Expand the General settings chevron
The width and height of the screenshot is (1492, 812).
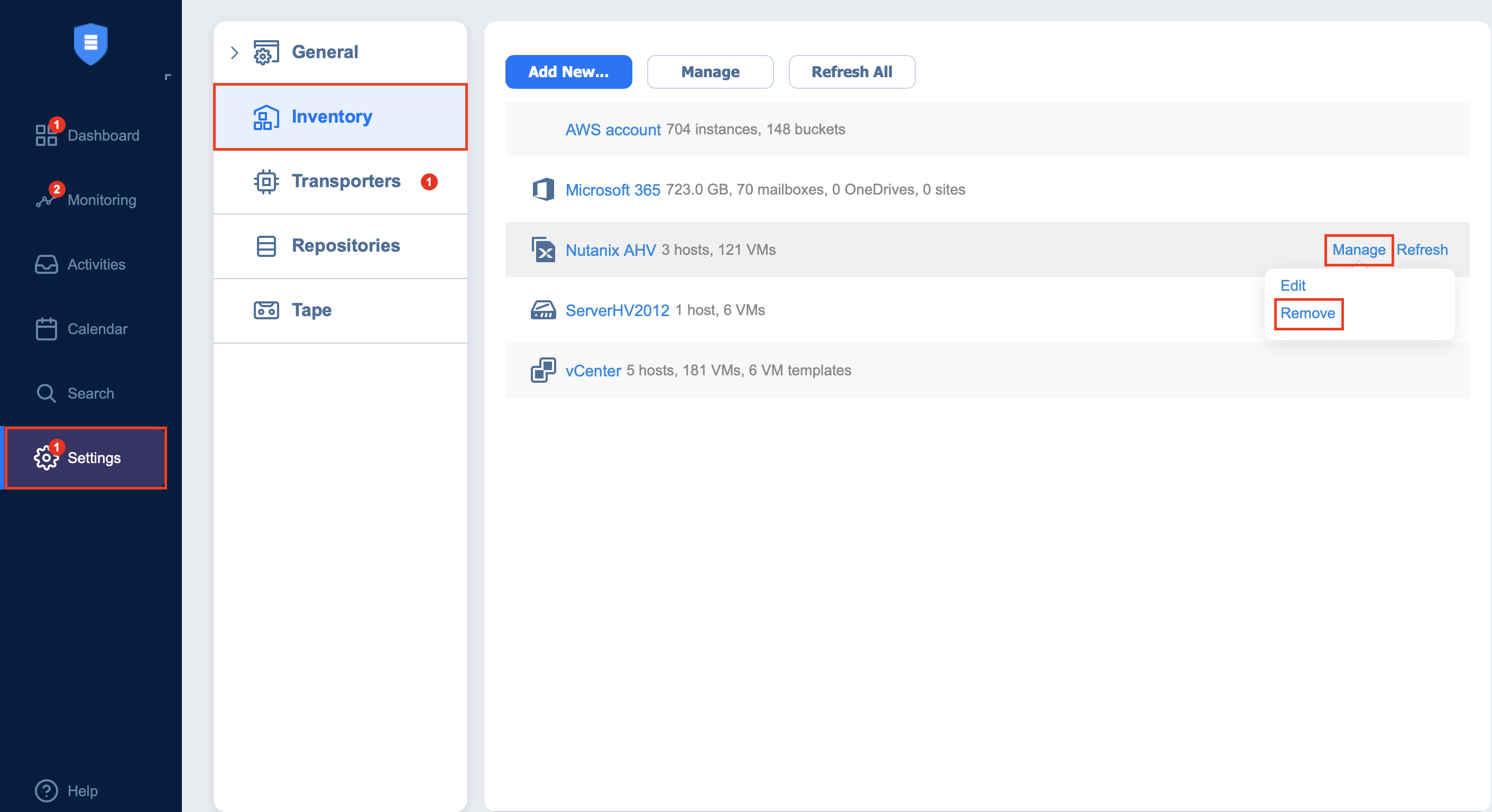[x=234, y=53]
